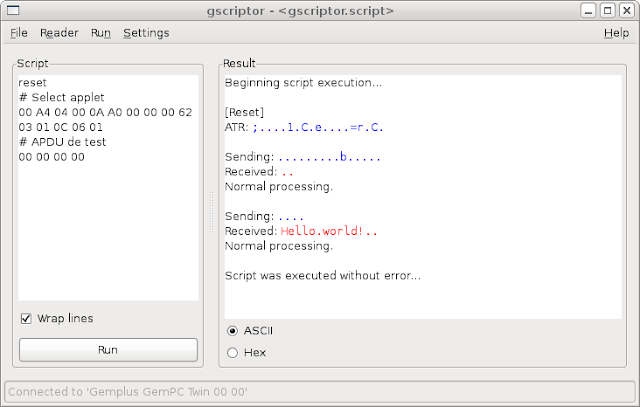Select the ASCII radio button

click(232, 331)
